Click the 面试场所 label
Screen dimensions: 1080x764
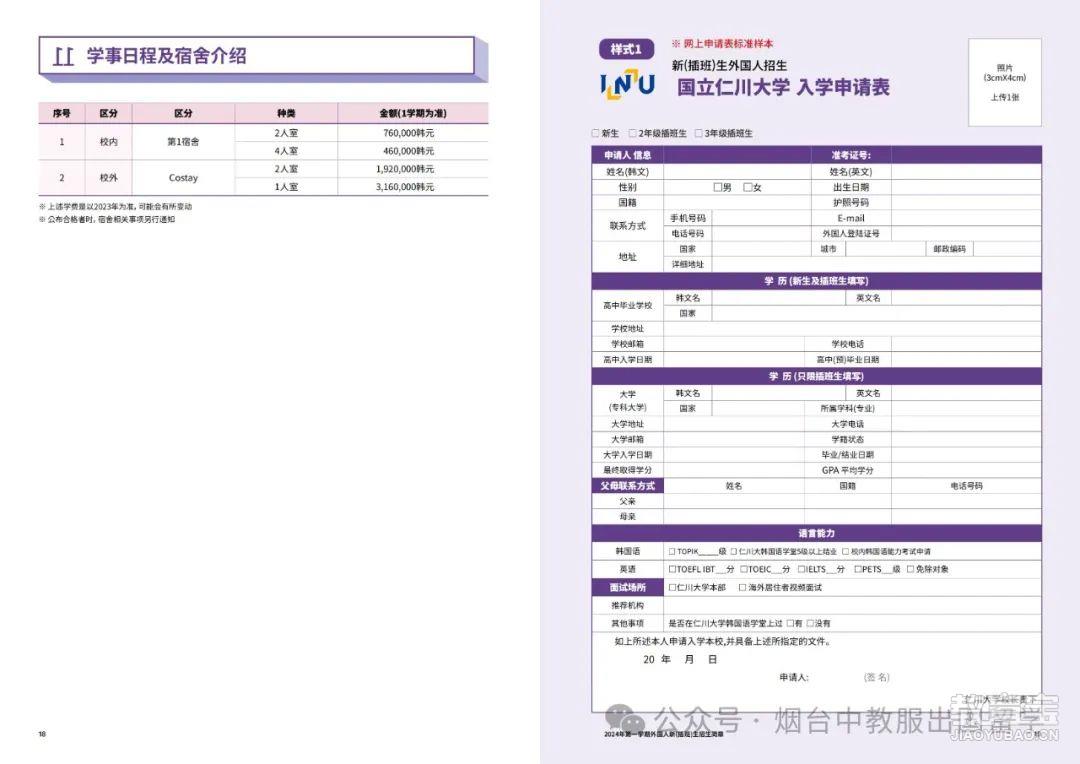(x=627, y=588)
